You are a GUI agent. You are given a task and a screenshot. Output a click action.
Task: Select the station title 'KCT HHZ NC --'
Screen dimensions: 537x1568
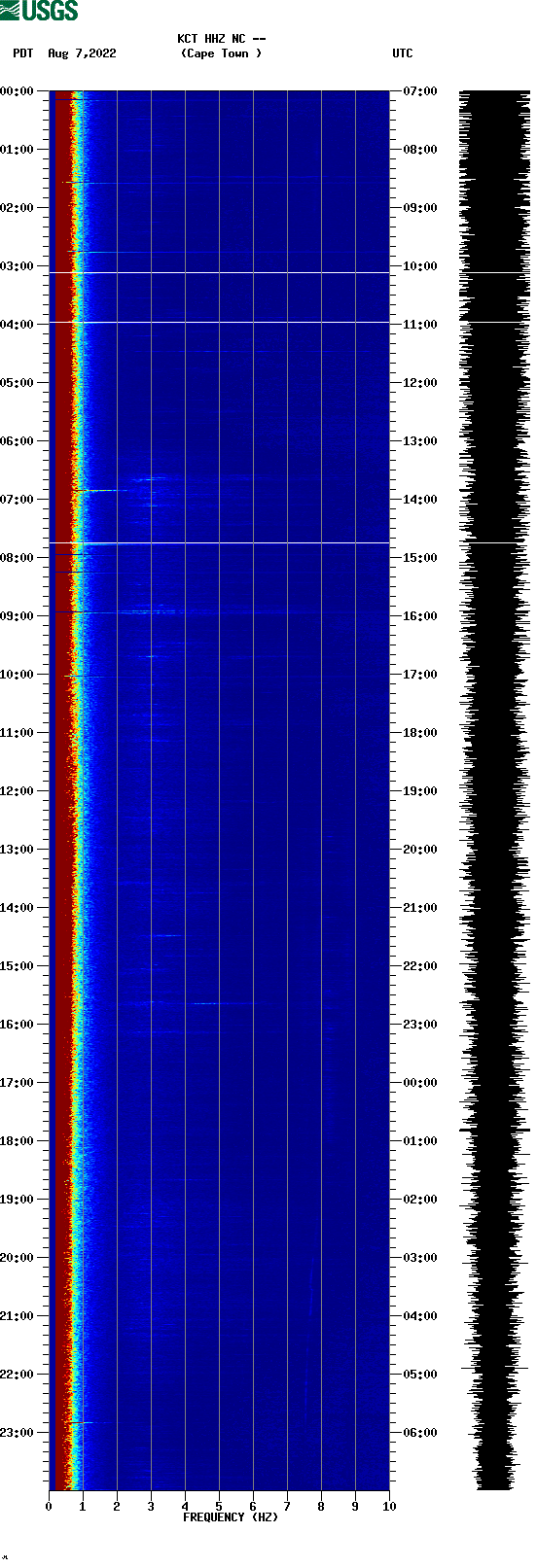[222, 39]
